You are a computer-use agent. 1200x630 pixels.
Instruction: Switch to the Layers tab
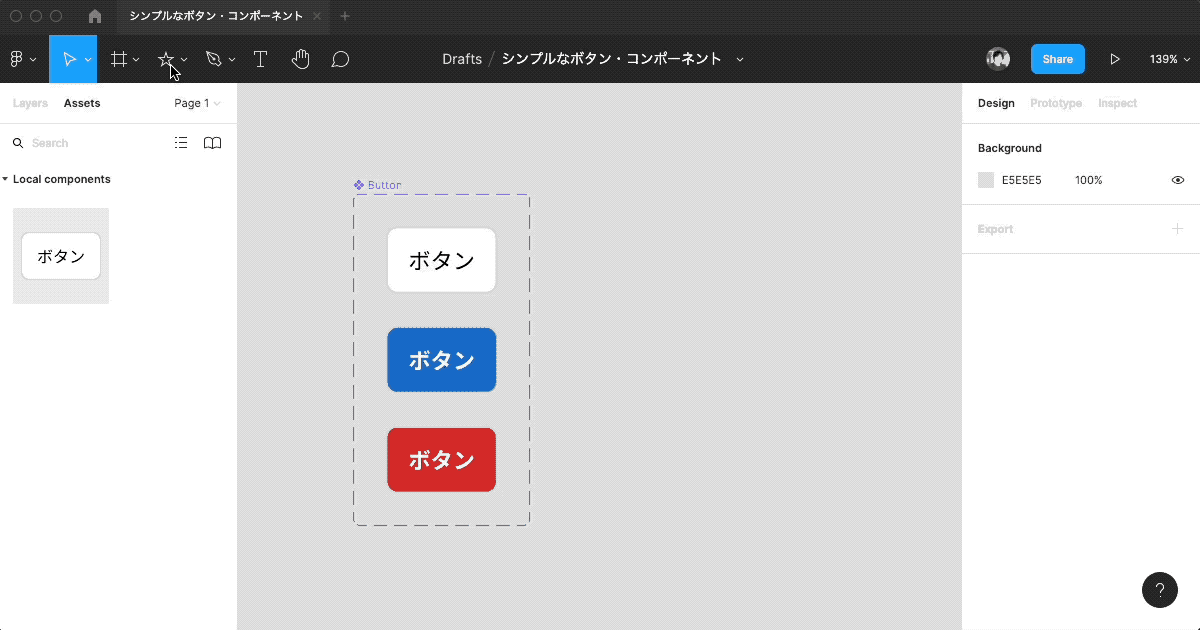click(29, 102)
